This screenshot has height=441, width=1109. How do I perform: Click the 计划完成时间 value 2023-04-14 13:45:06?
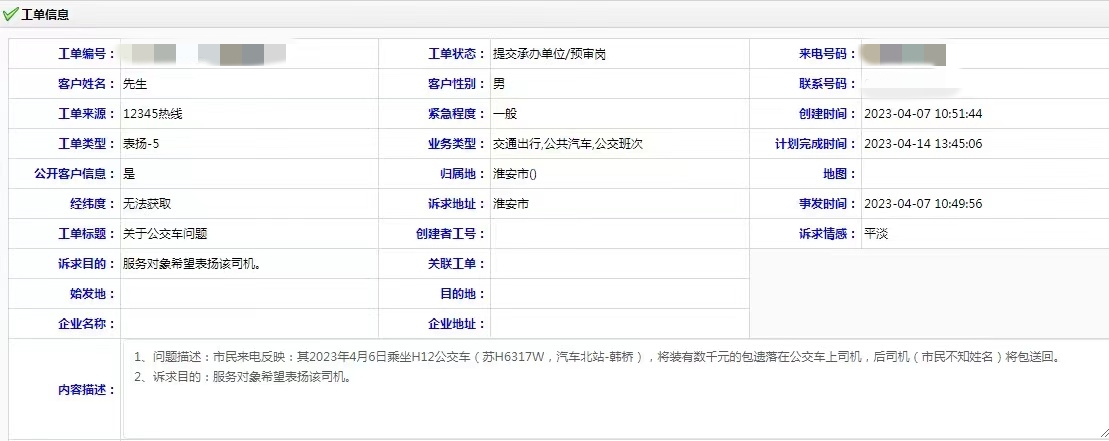[923, 144]
